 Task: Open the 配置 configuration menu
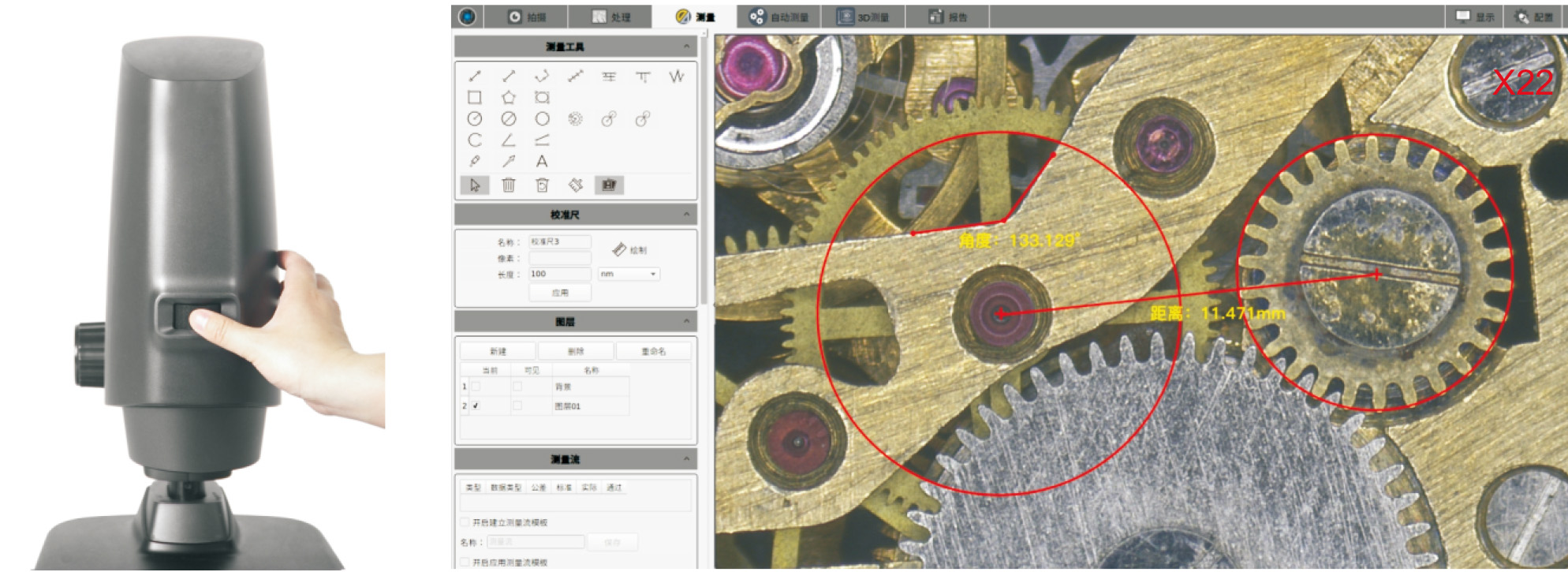click(1534, 17)
